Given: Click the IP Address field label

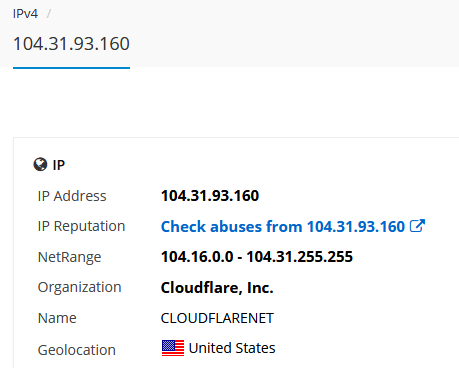Looking at the screenshot, I should point(72,196).
